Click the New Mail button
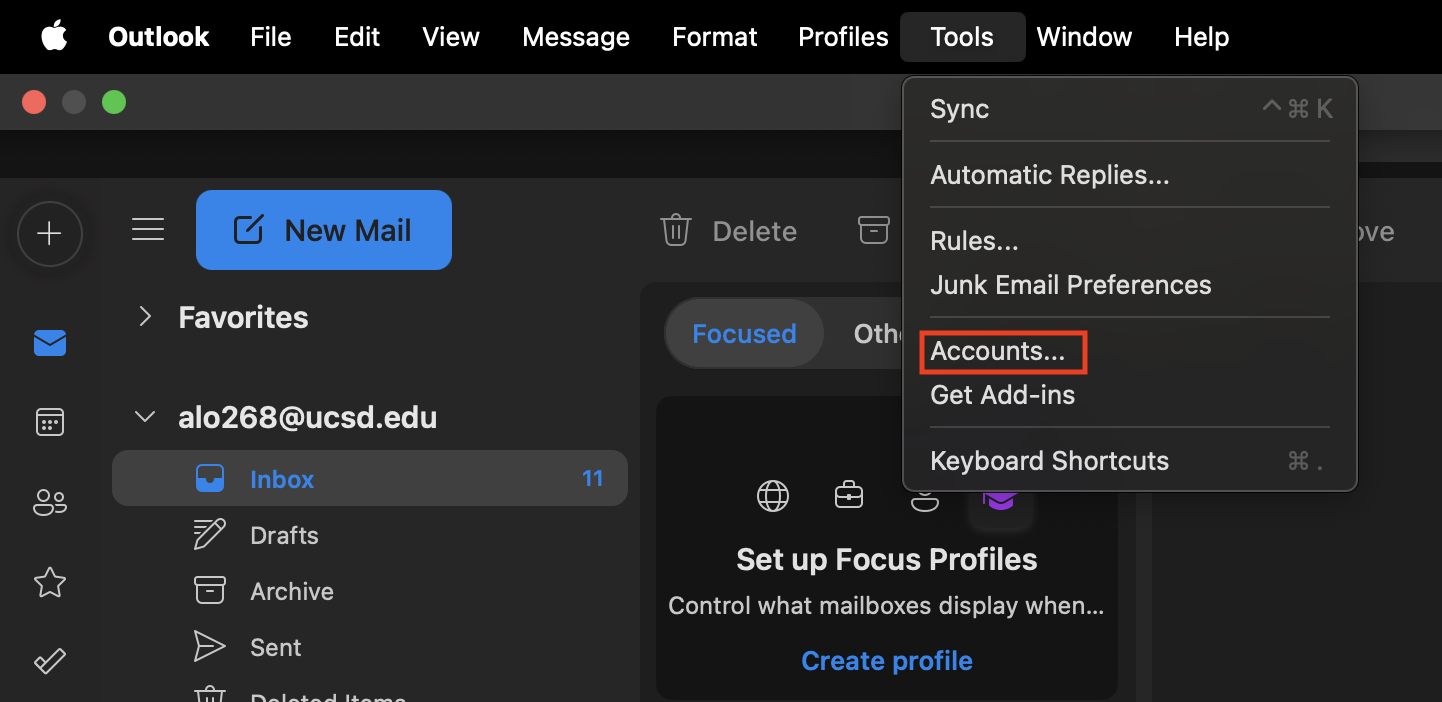This screenshot has height=702, width=1442. (x=324, y=231)
